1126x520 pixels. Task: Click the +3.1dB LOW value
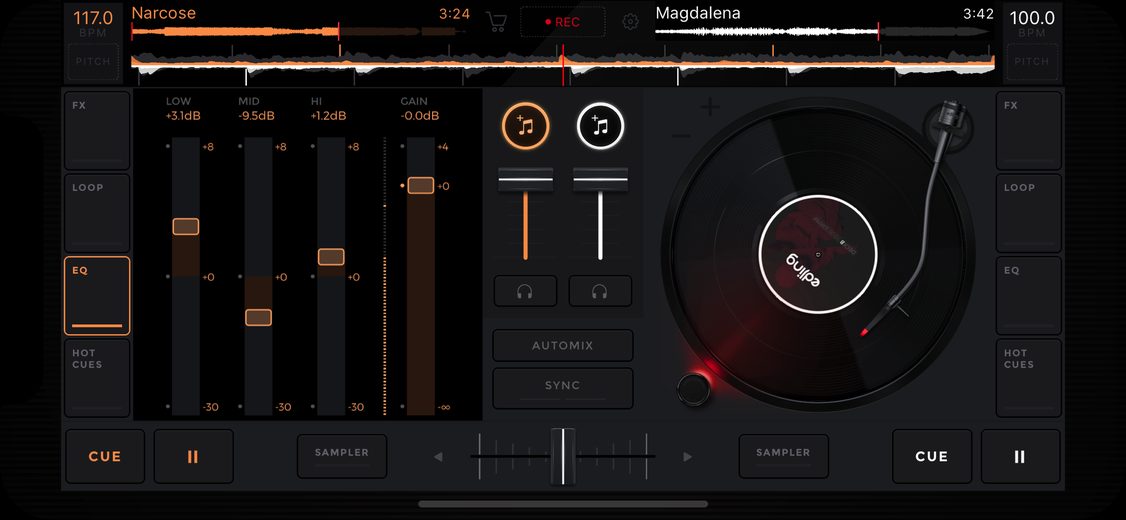[x=184, y=116]
